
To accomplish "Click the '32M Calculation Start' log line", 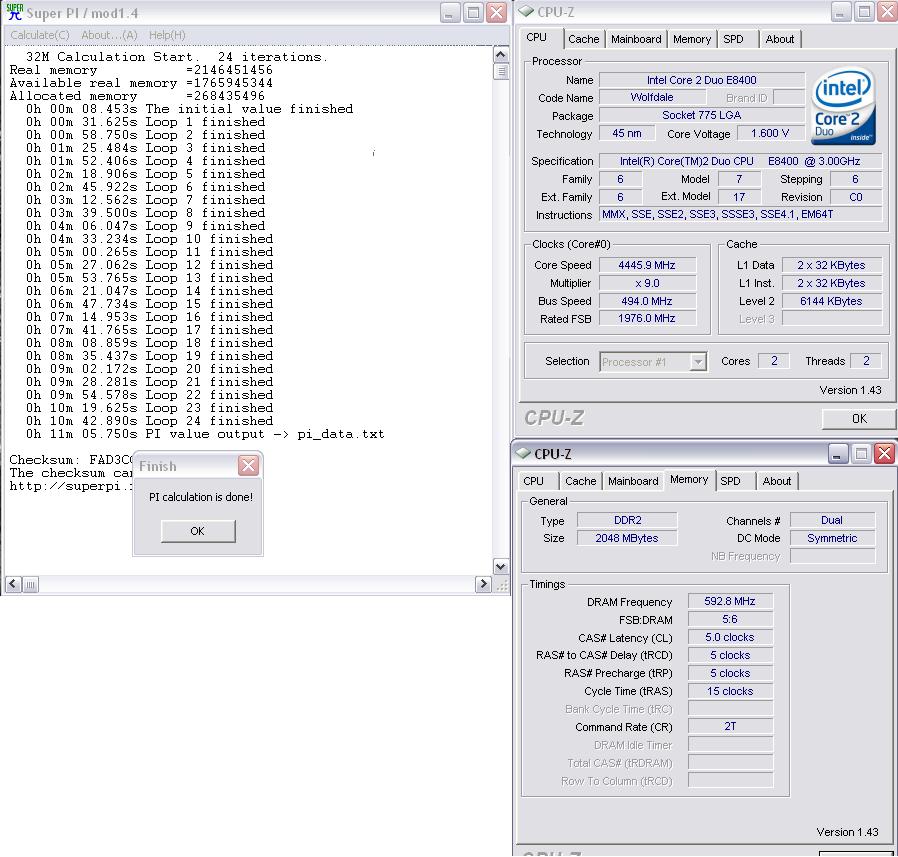I will 176,57.
